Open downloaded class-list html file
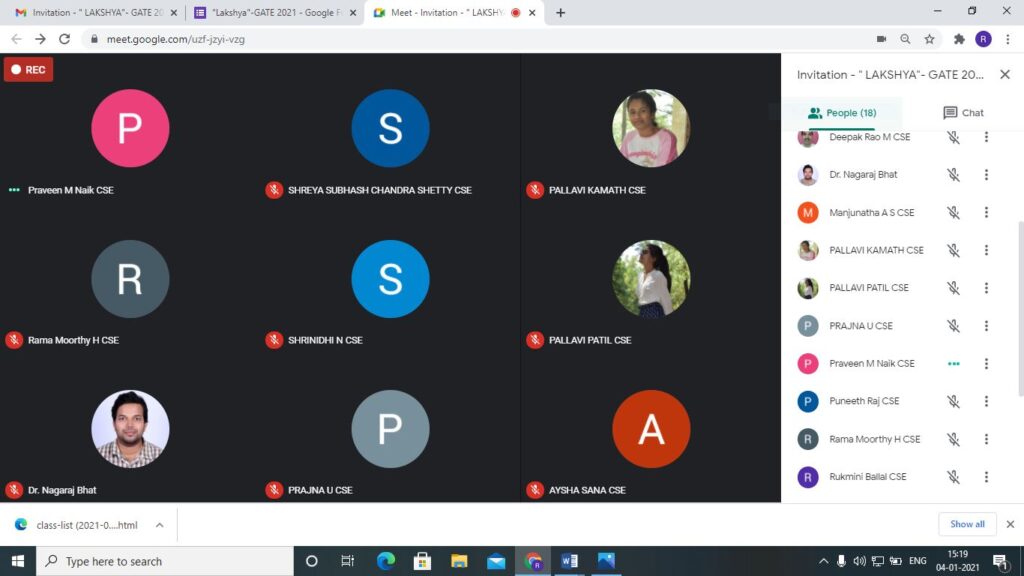The width and height of the screenshot is (1024, 576). [x=87, y=525]
